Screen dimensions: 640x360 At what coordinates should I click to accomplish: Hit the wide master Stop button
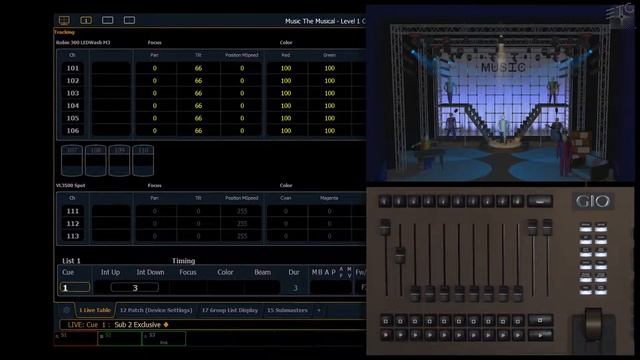click(540, 320)
